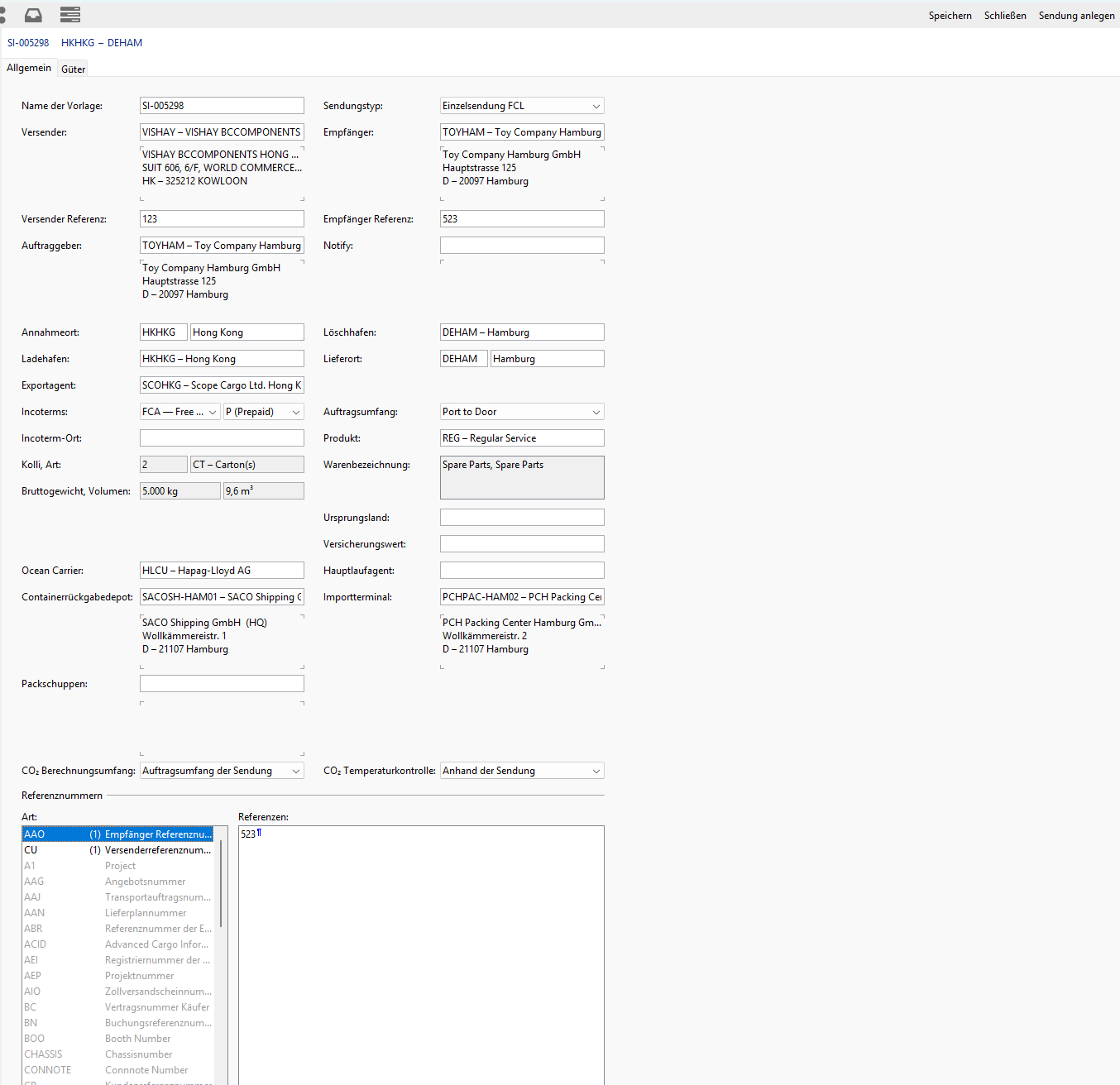
Task: Click the inbox tray icon in toolbar
Action: pyautogui.click(x=33, y=15)
